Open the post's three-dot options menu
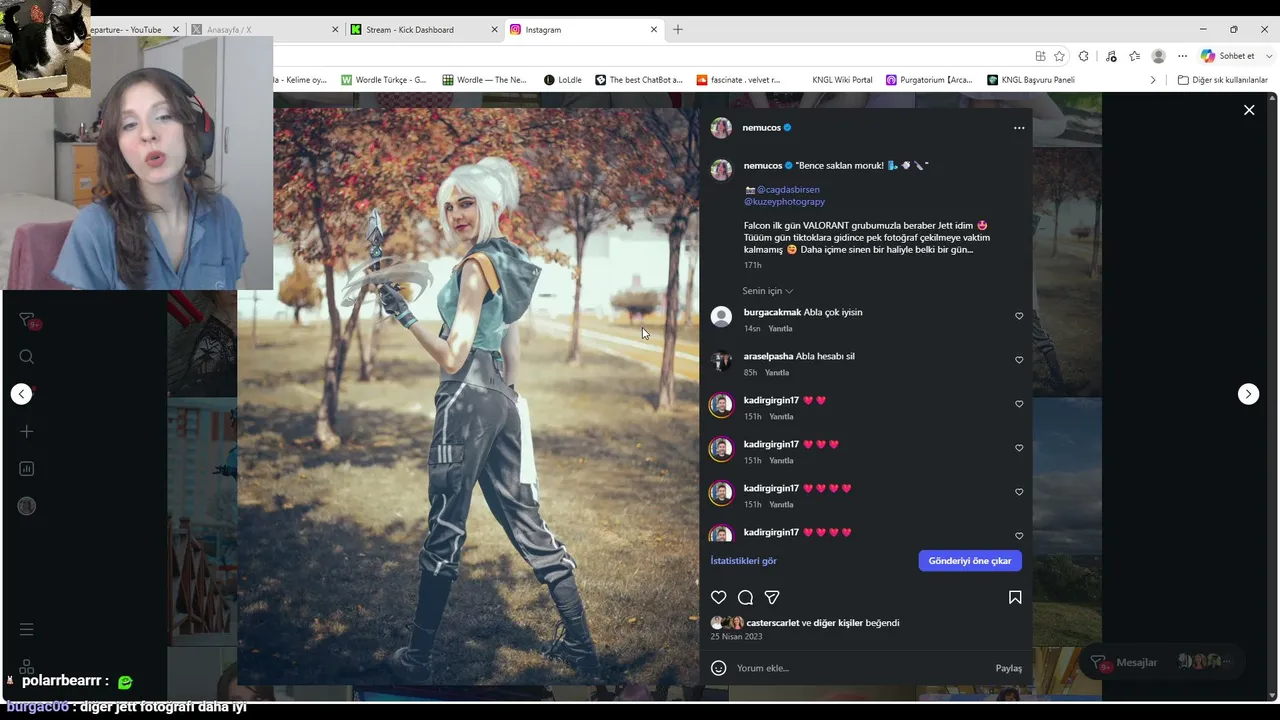This screenshot has width=1280, height=720. coord(1019,128)
